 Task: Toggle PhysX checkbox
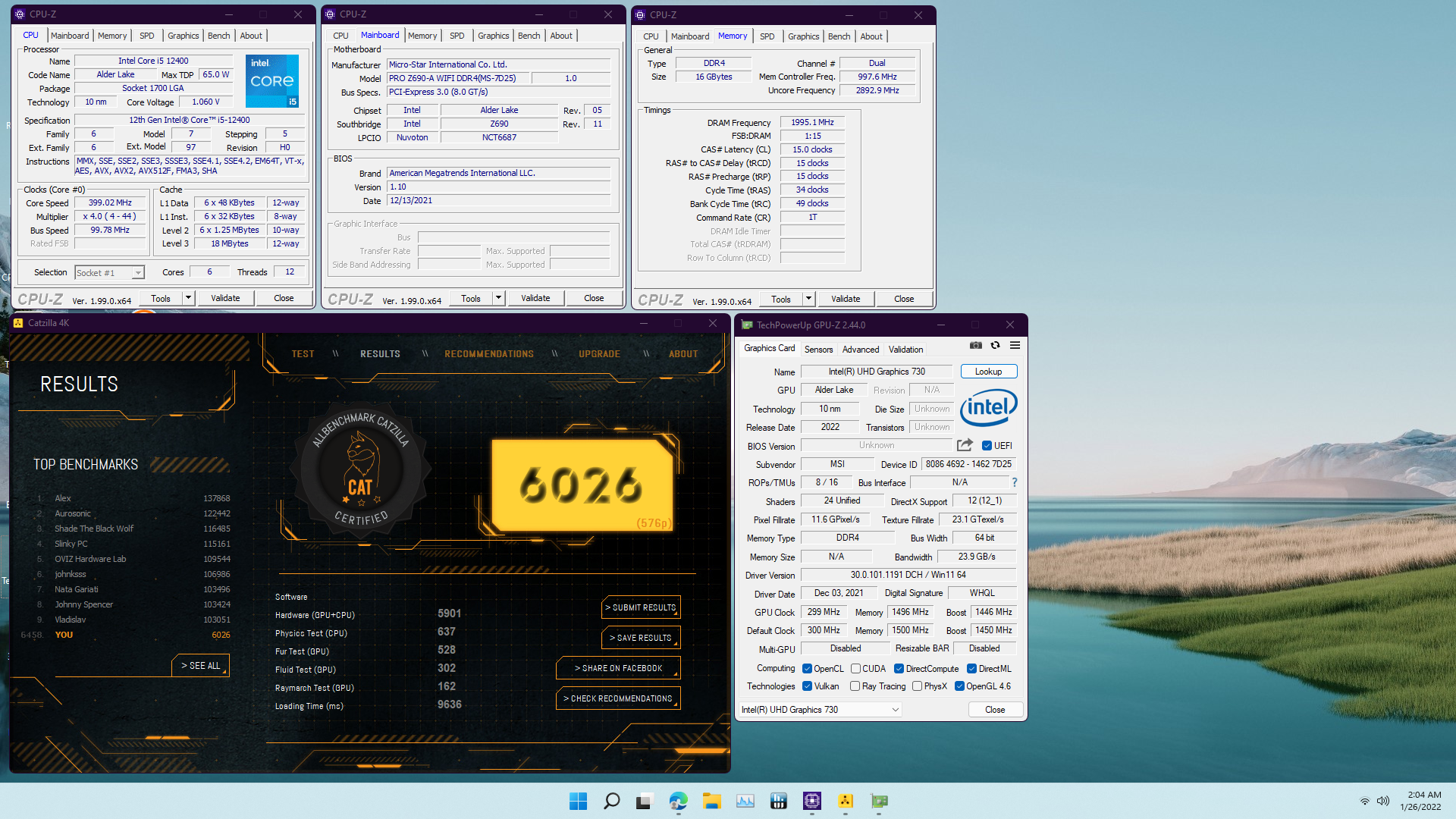click(x=917, y=686)
